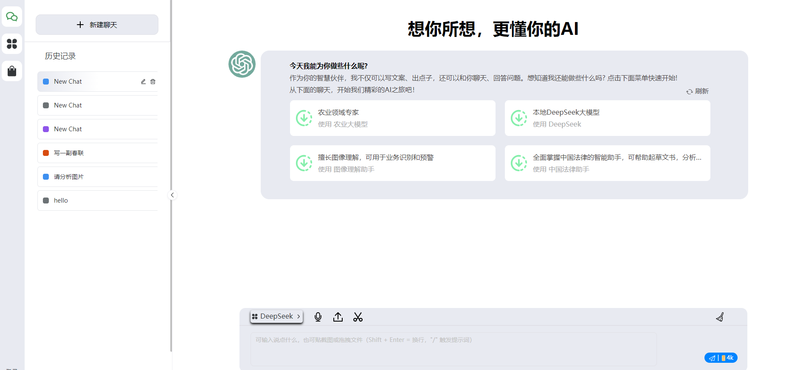
Task: Click the scissors screenshot tool
Action: coord(358,317)
